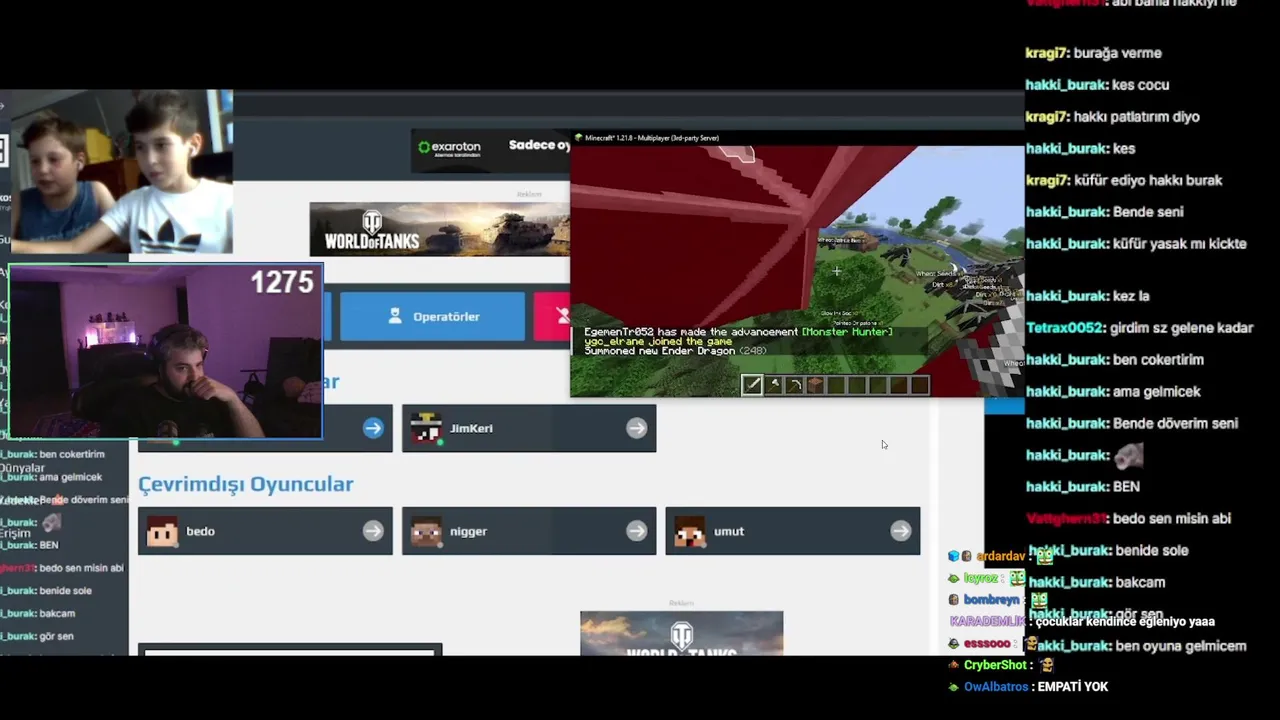Click Tetrax0052's 'girdim sz gelene kadar' message
This screenshot has height=720, width=1280.
coord(1140,328)
